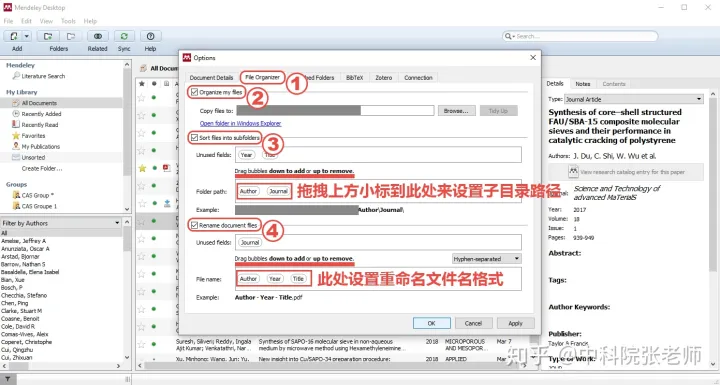The height and width of the screenshot is (385, 720).
Task: Click Open folder in Windows Explorer link
Action: tap(240, 124)
